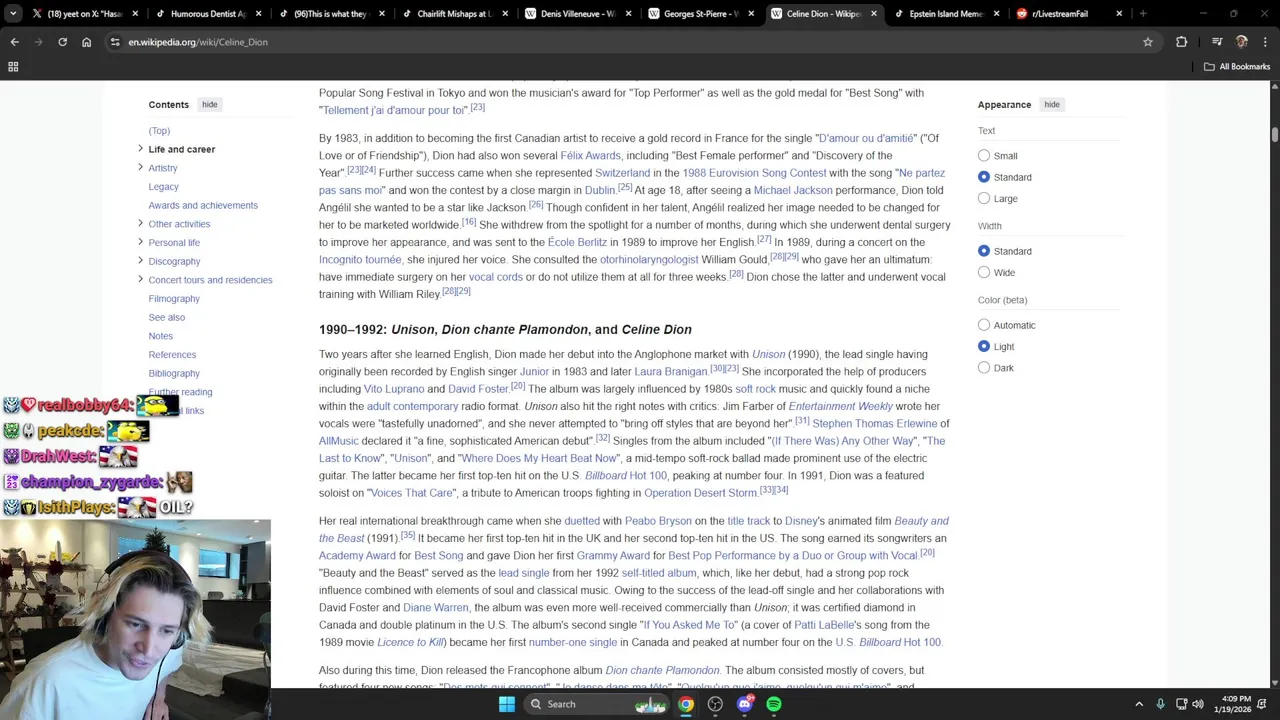Open the tab search dropdown arrow
The image size is (1280, 720).
click(13, 14)
